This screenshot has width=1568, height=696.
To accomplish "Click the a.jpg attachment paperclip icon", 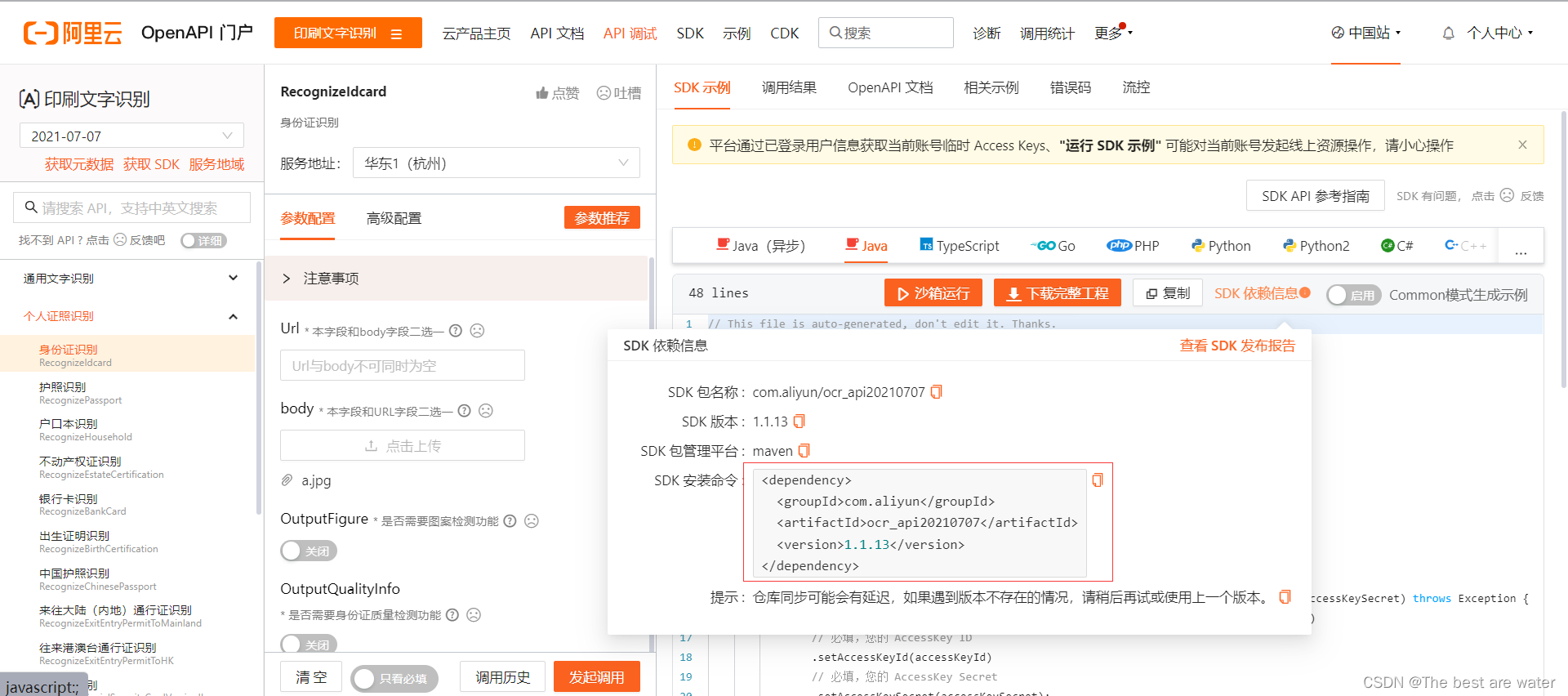I will click(x=287, y=480).
